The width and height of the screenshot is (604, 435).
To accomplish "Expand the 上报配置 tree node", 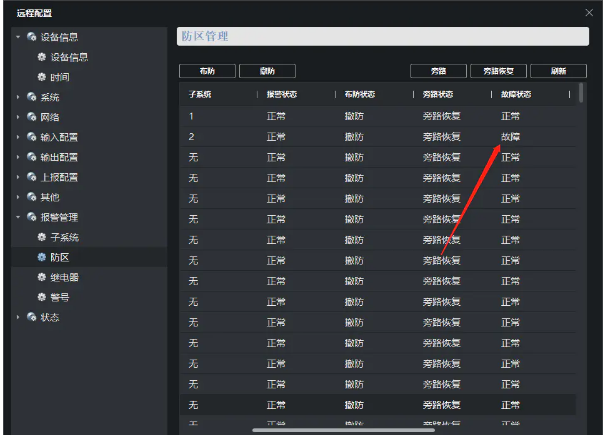I will (18, 177).
